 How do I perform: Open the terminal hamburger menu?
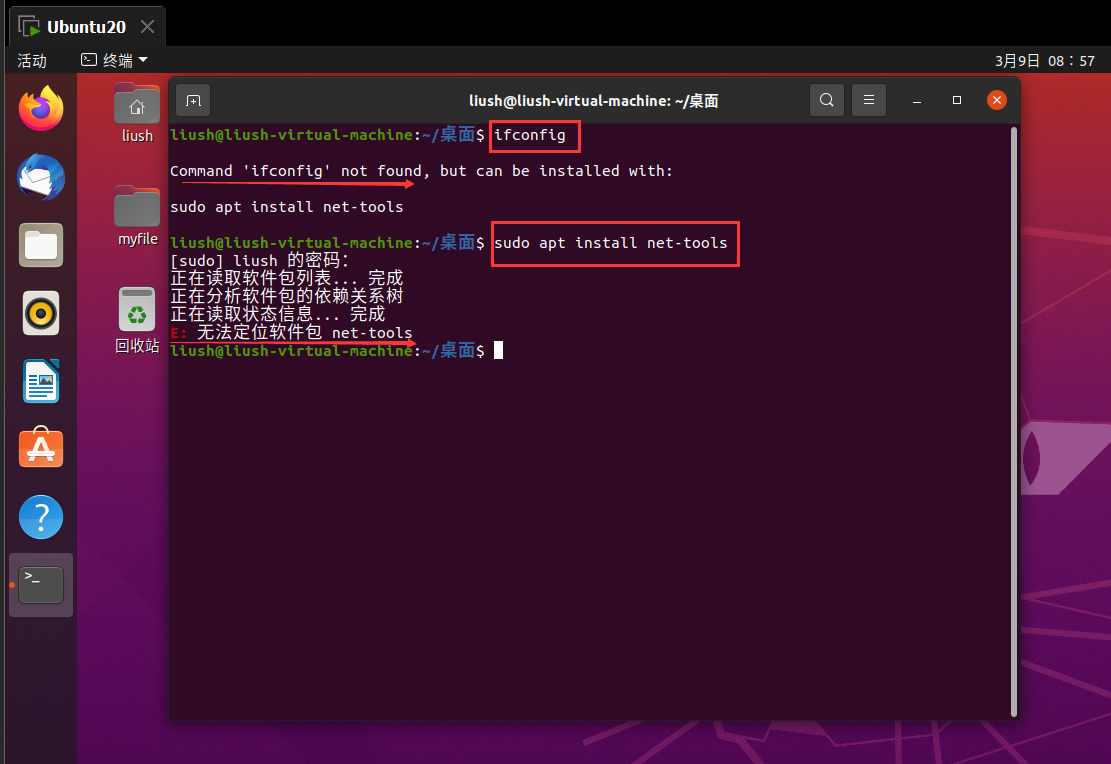pyautogui.click(x=868, y=100)
